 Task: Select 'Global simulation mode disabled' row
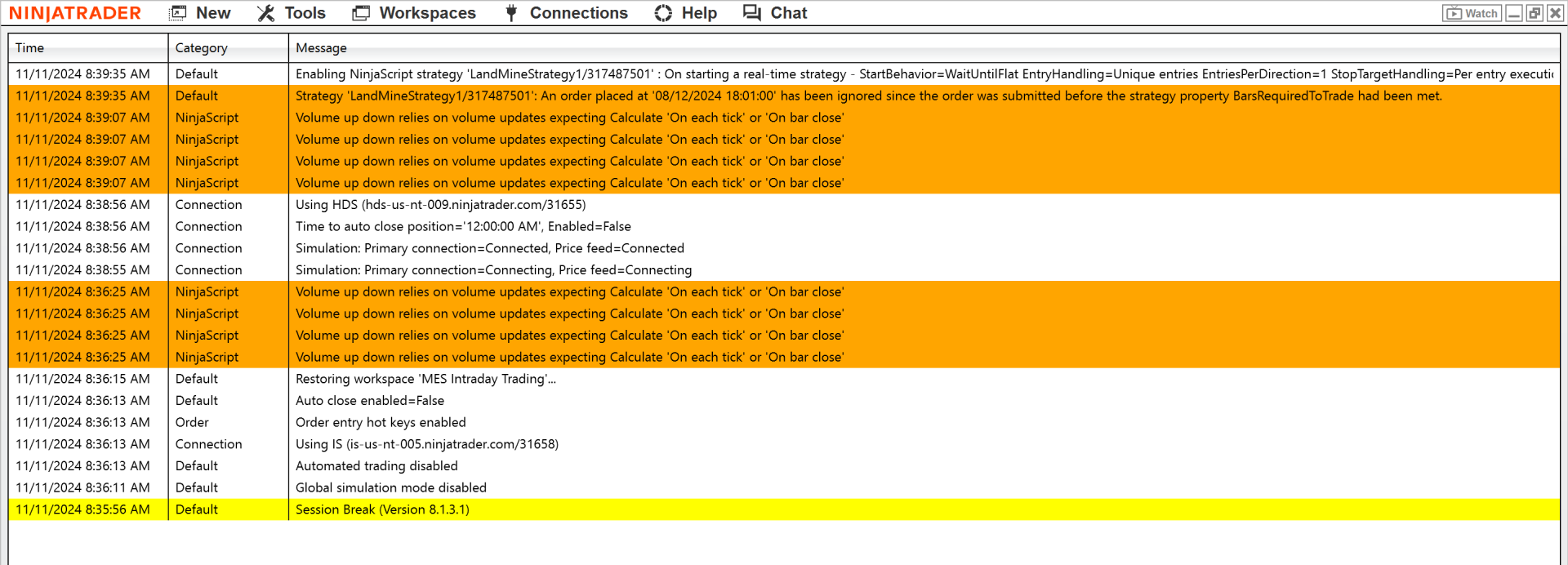tap(784, 487)
